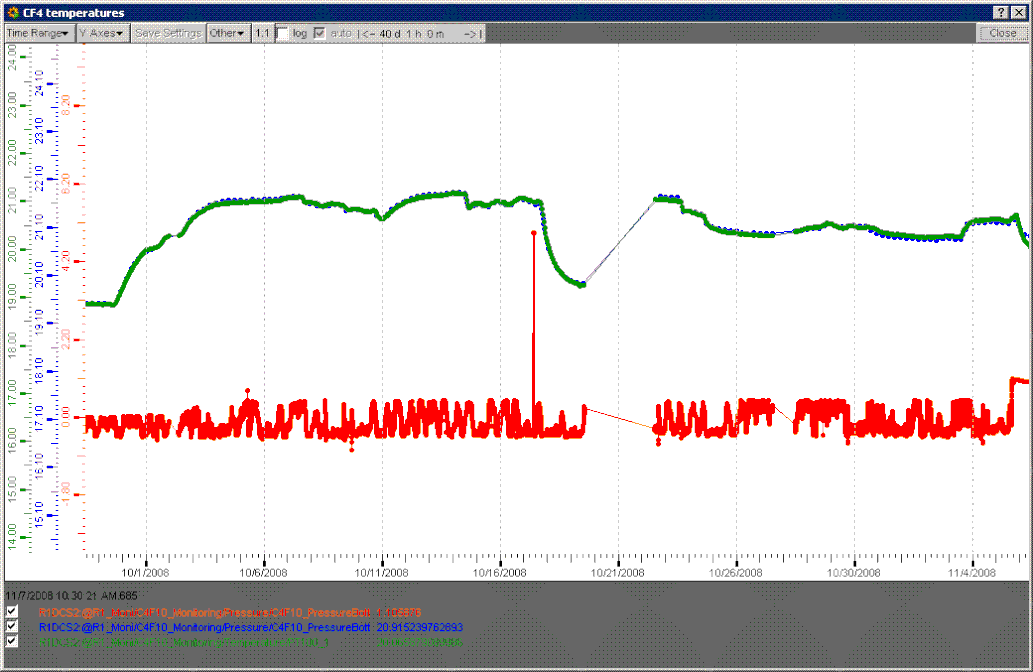Click the 10/30/2008 x-axis date label
The image size is (1033, 672).
coord(854,573)
